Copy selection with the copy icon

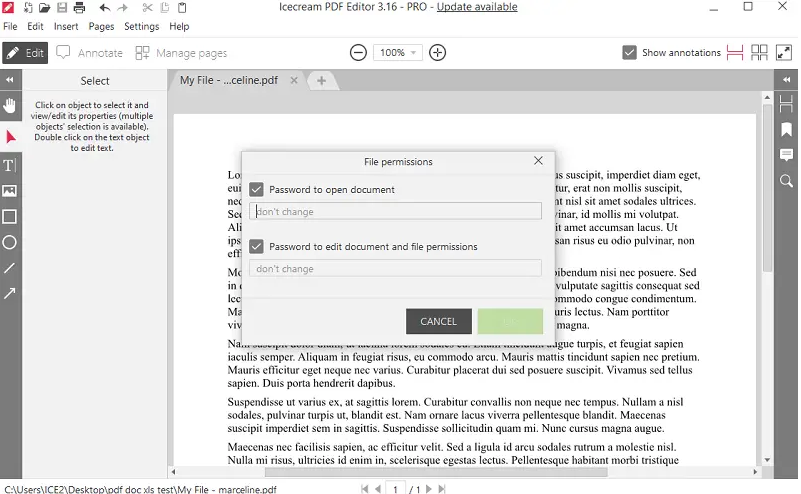pyautogui.click(x=164, y=7)
